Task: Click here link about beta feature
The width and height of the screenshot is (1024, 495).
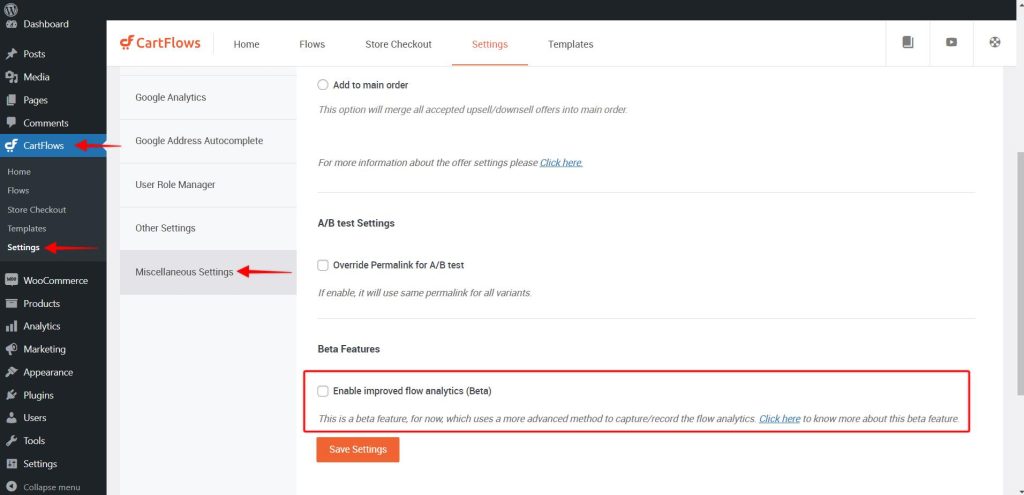Action: coord(779,419)
